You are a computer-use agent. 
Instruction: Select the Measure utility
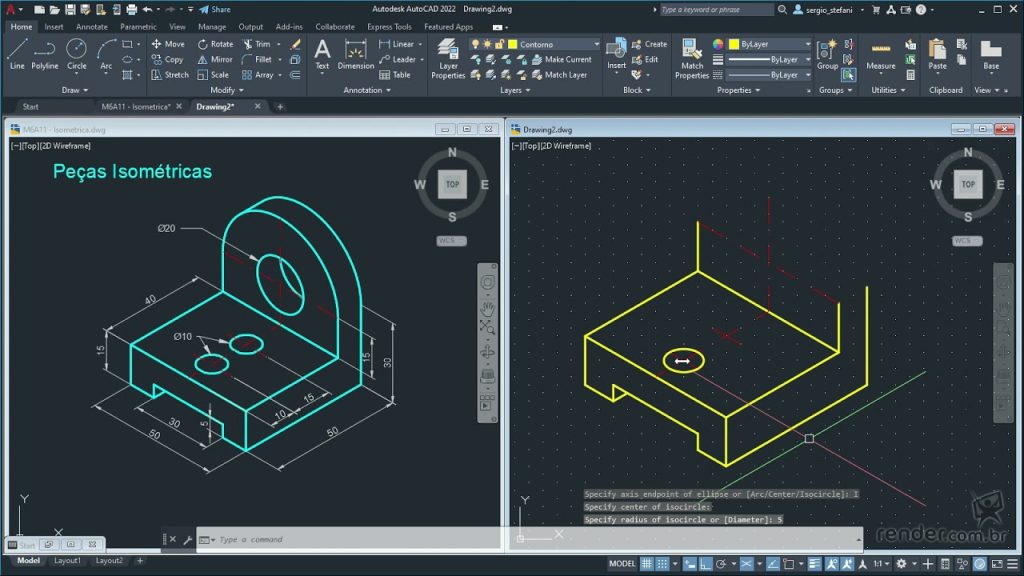(880, 54)
